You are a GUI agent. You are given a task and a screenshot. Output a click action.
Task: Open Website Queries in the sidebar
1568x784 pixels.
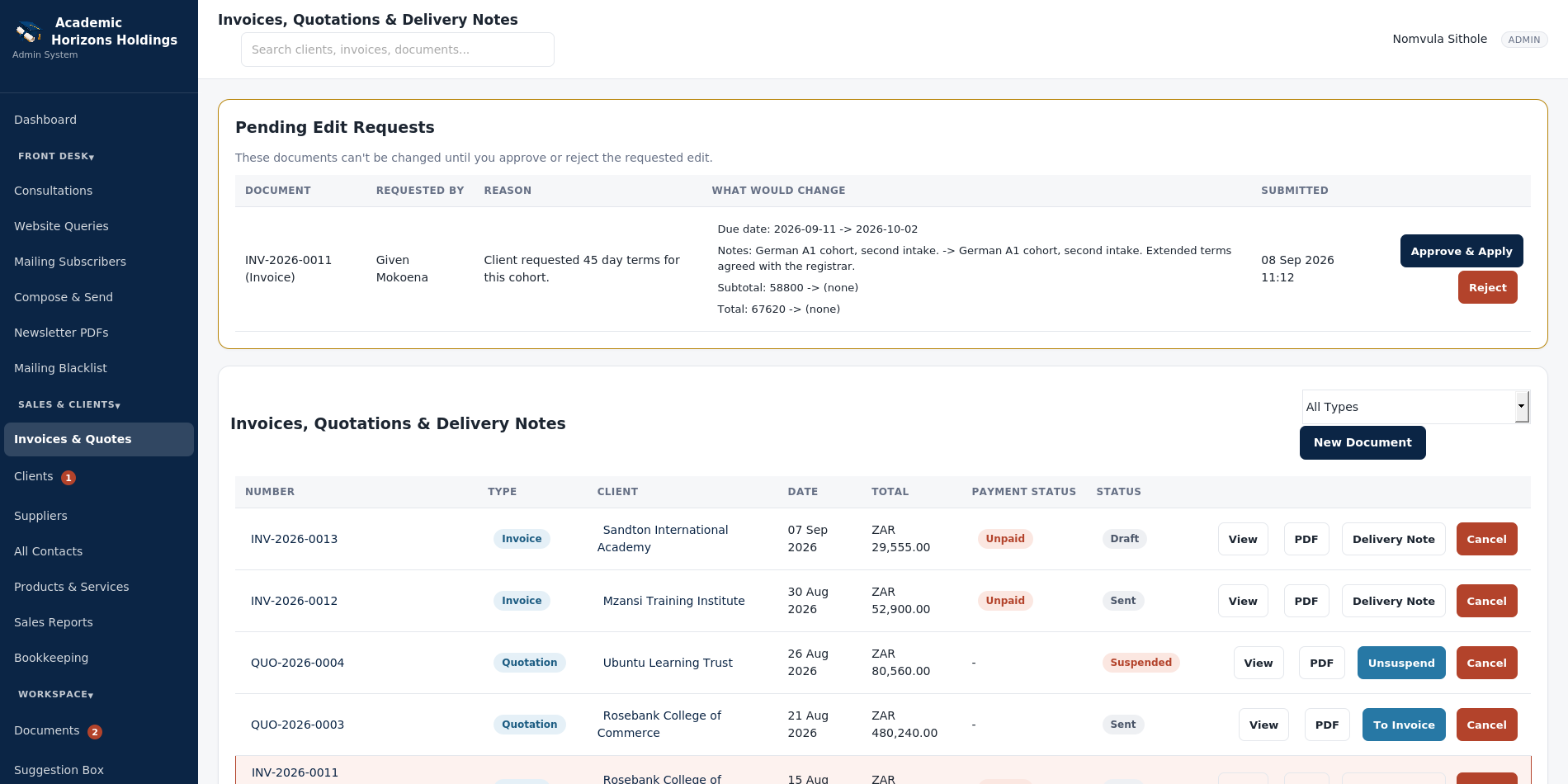click(x=99, y=226)
